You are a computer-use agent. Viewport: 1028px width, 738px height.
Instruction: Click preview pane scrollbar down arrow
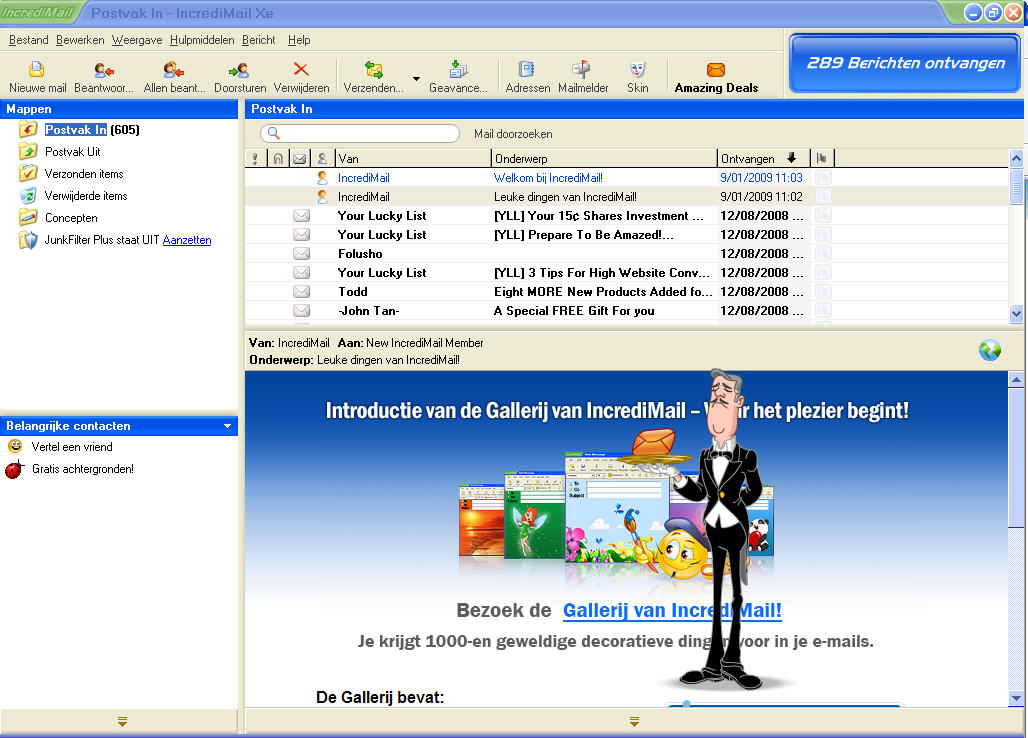click(1016, 698)
